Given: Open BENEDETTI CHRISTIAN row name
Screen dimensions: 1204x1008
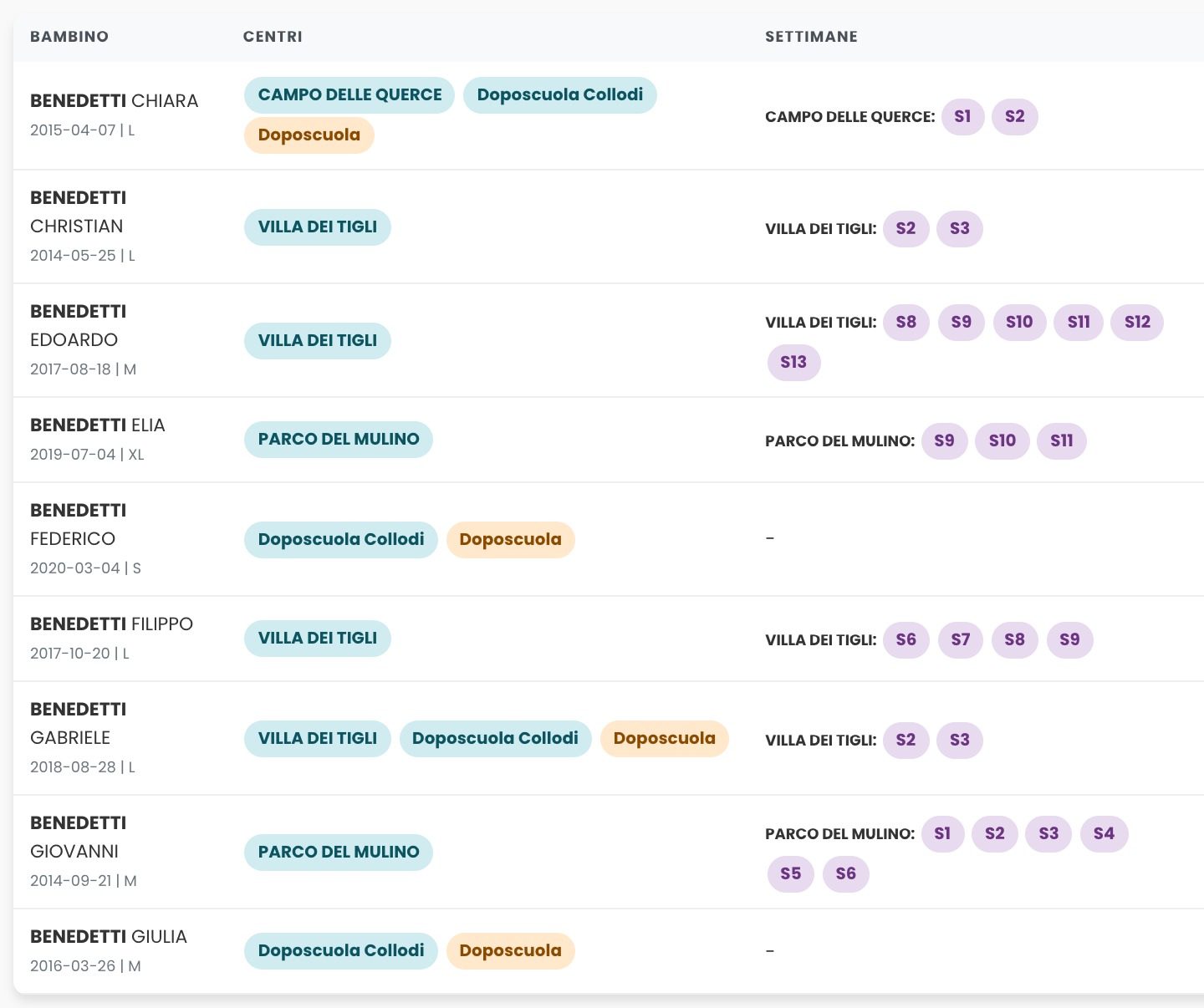Looking at the screenshot, I should 79,212.
